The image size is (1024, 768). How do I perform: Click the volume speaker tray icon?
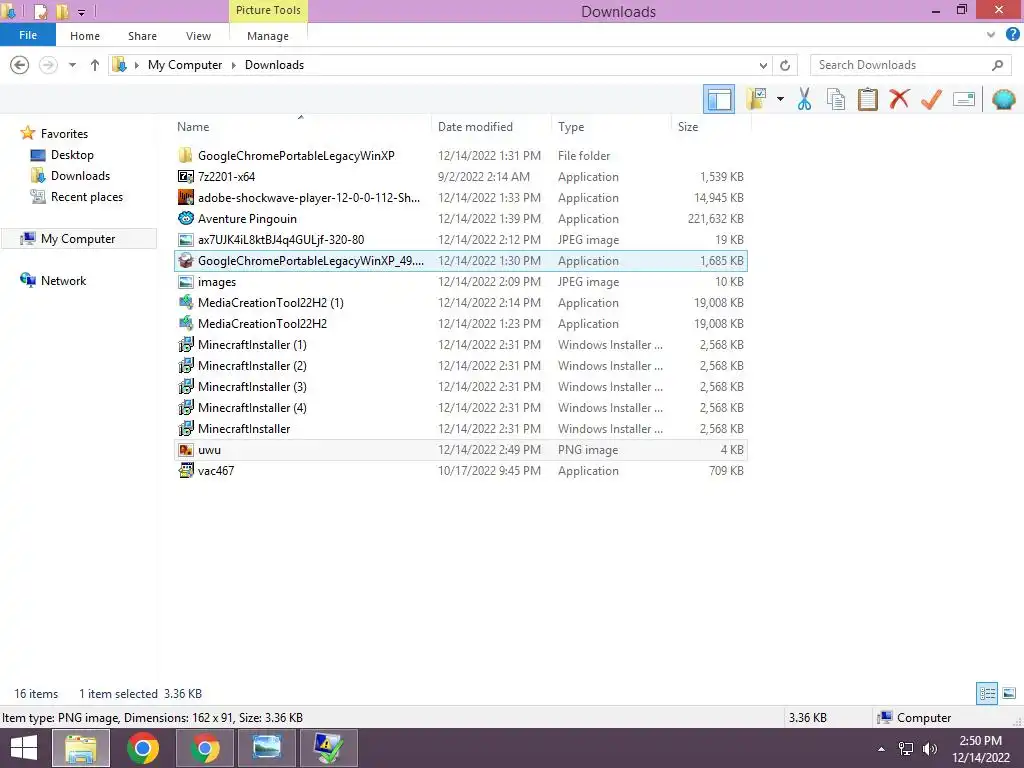coord(929,749)
